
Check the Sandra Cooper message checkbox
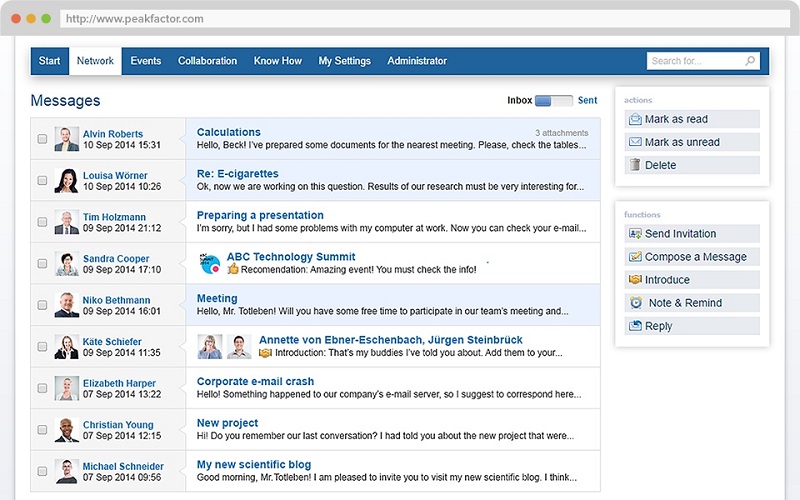[42, 263]
